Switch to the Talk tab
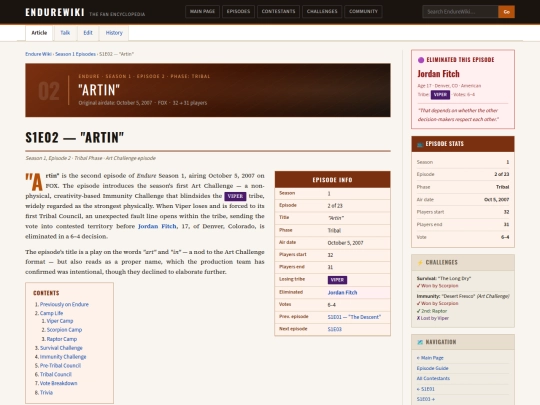 click(x=65, y=33)
